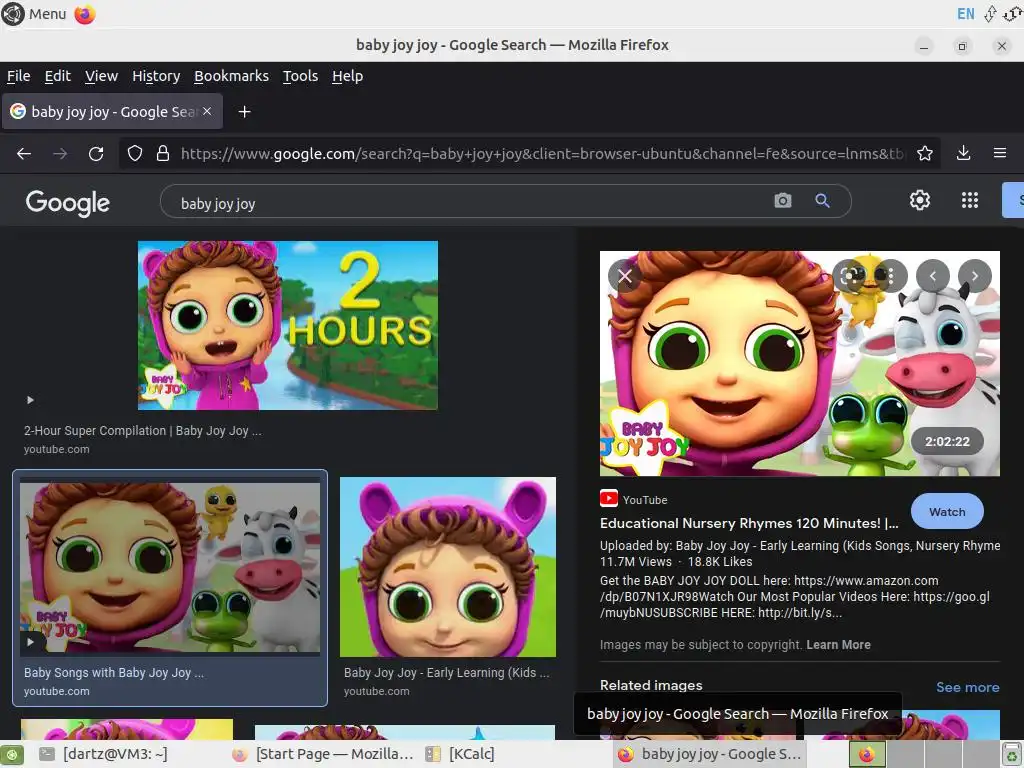The height and width of the screenshot is (768, 1024).
Task: Click the EN keyboard language indicator
Action: 965,14
